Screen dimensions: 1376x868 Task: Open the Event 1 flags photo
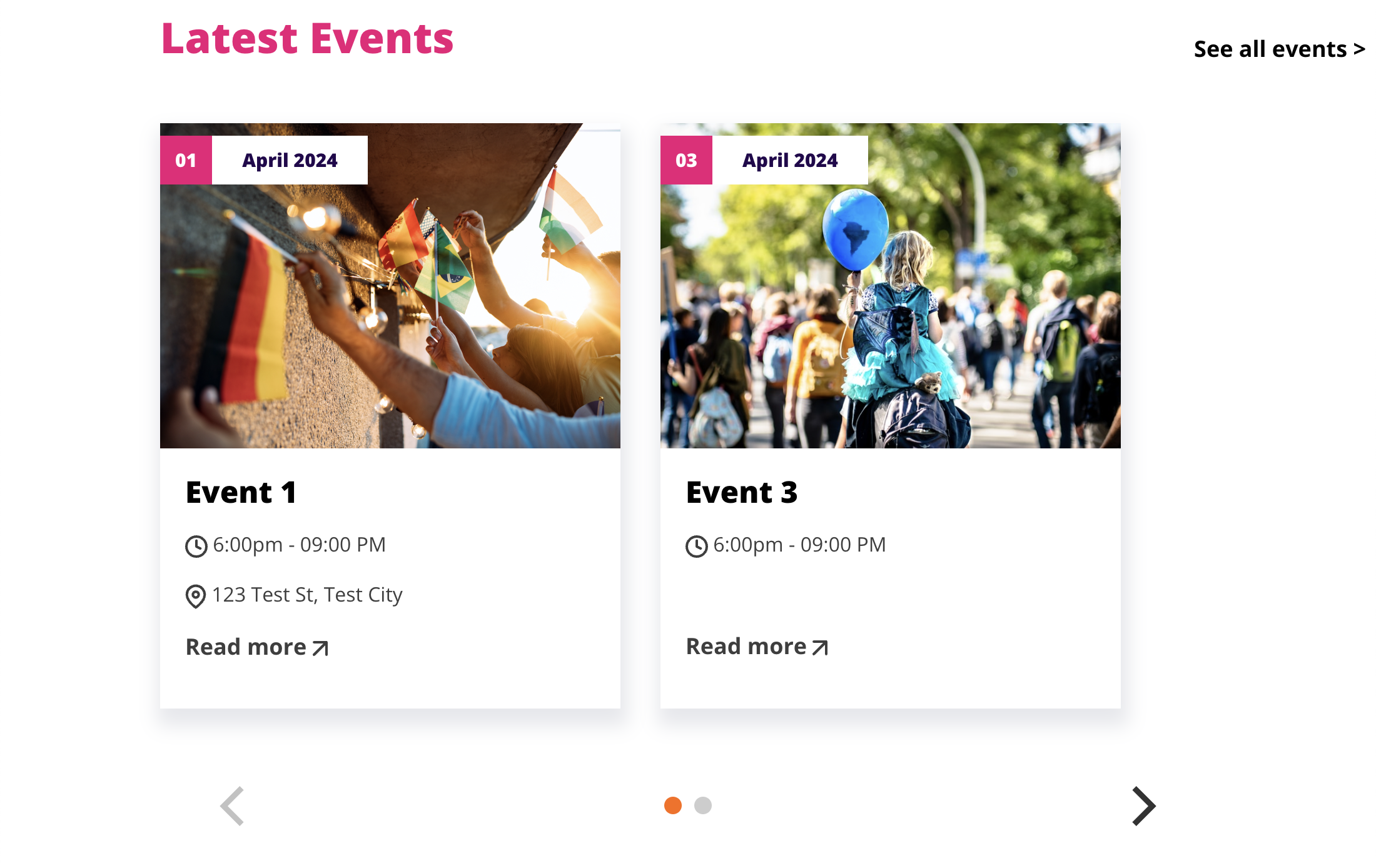pyautogui.click(x=390, y=313)
